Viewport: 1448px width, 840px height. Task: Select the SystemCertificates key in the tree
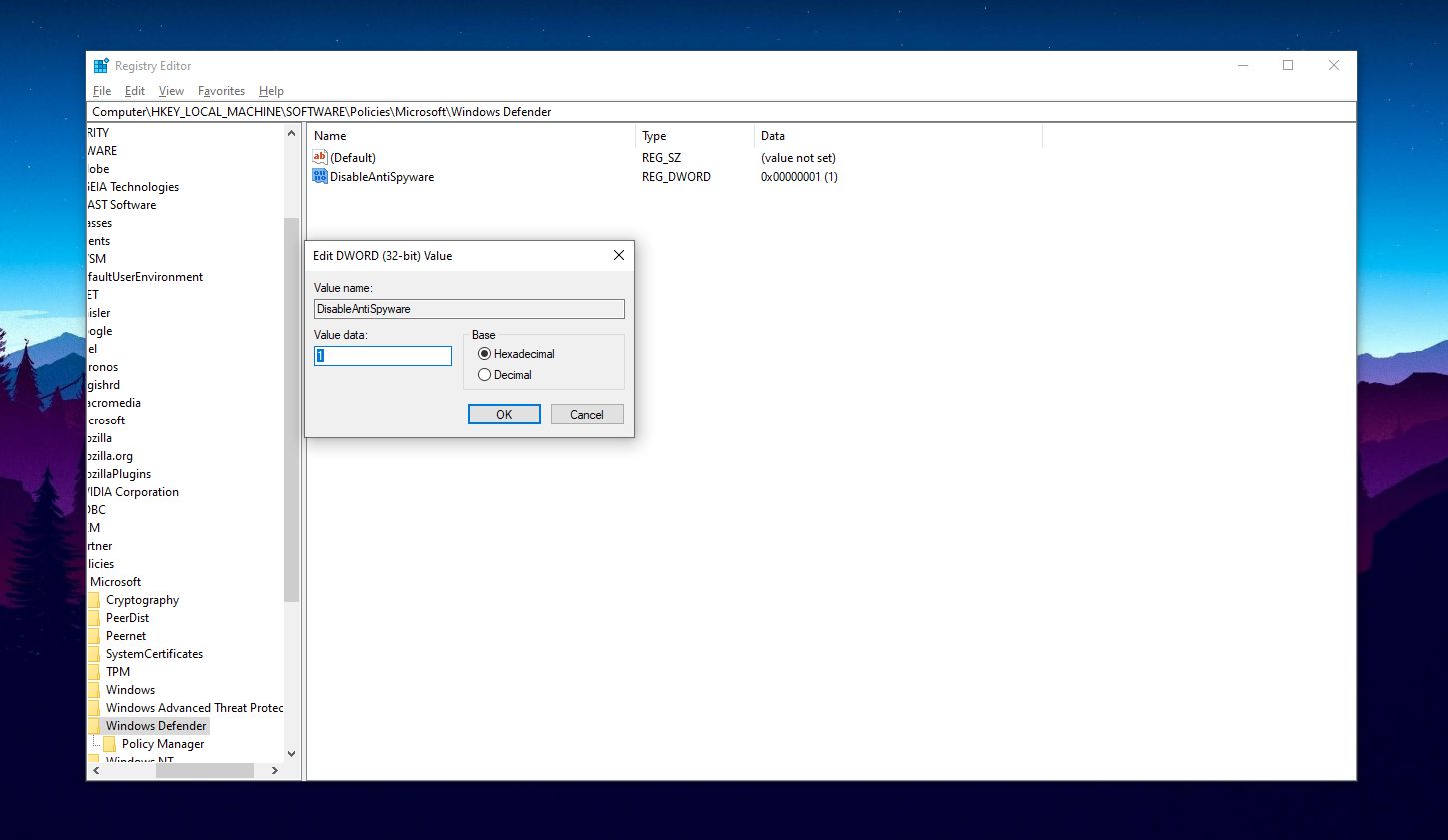coord(154,654)
